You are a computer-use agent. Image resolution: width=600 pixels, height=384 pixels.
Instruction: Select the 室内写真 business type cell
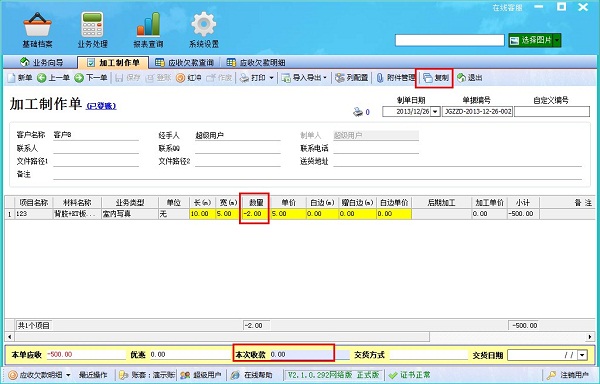(130, 214)
